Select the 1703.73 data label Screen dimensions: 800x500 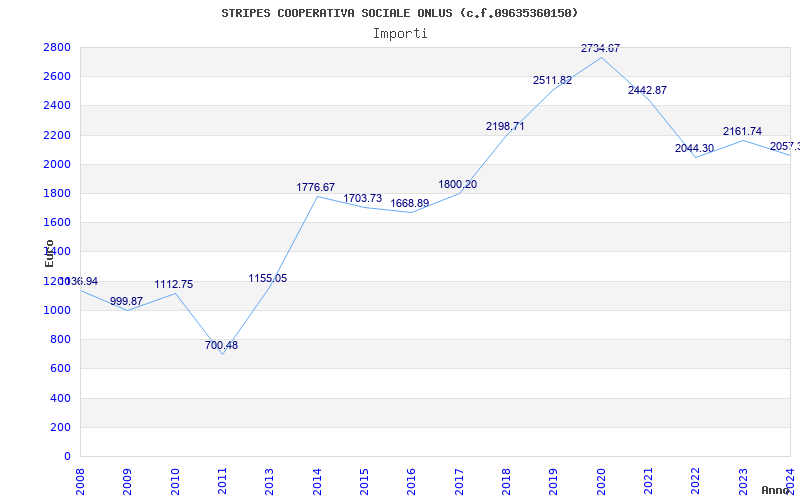(x=363, y=198)
